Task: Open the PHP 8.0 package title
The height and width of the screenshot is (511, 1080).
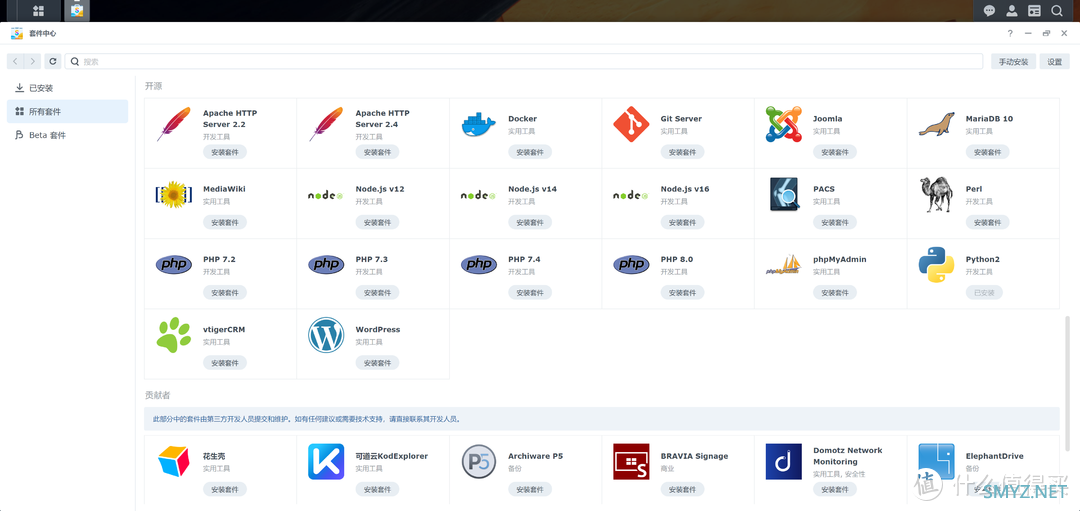Action: point(676,259)
